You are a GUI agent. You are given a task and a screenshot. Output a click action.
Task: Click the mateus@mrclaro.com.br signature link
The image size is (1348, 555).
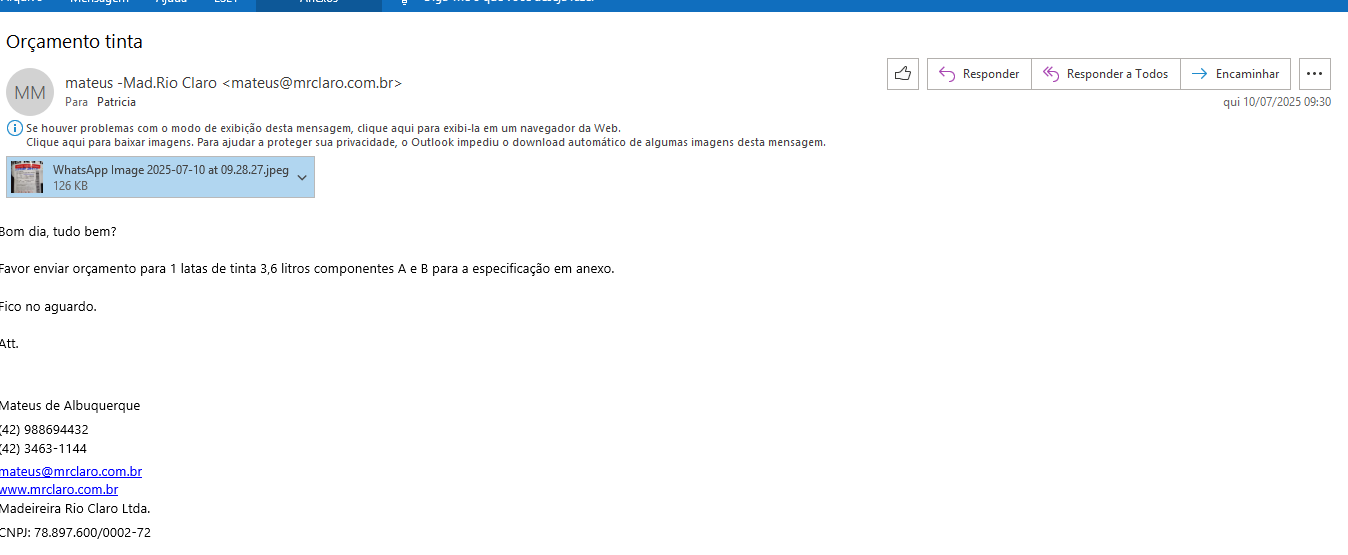coord(71,471)
